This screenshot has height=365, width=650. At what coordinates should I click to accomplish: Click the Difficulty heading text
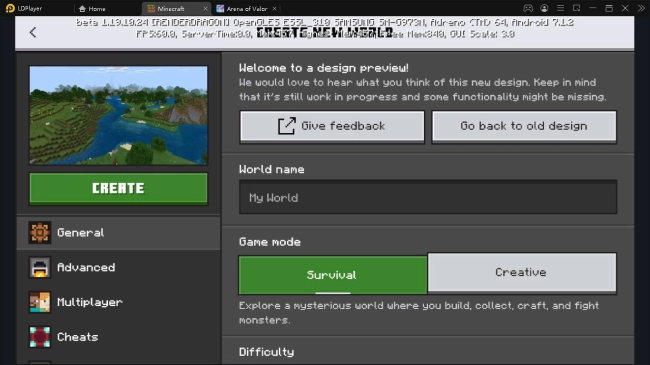[267, 352]
